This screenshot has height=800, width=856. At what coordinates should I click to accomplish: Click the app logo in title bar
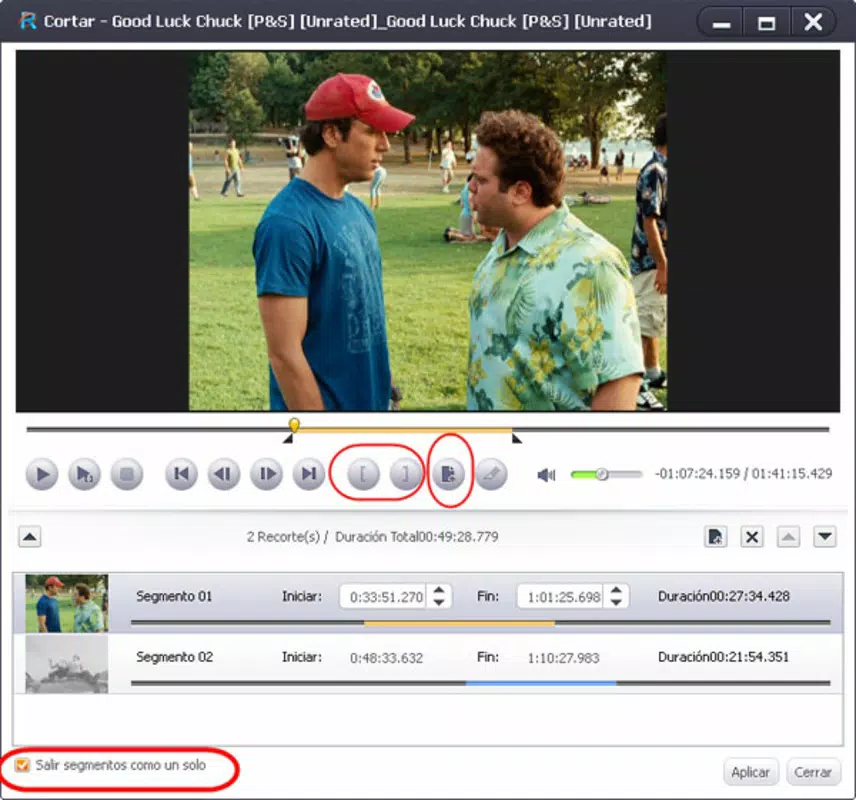click(28, 21)
